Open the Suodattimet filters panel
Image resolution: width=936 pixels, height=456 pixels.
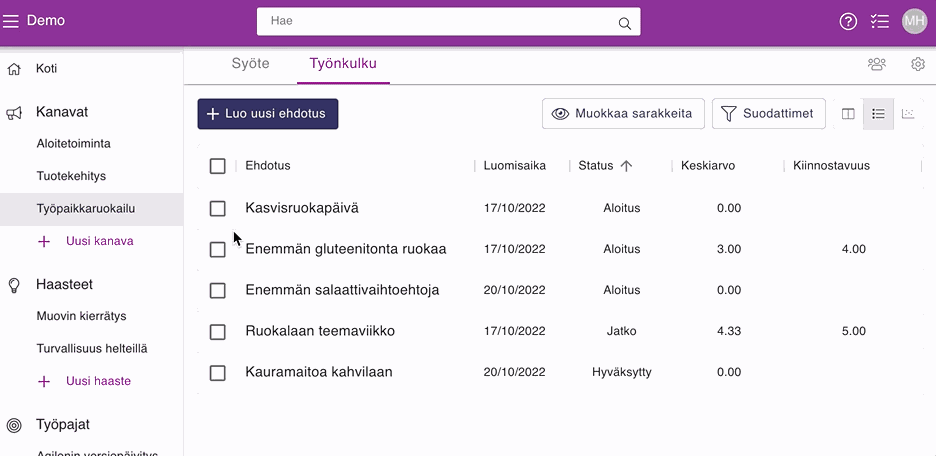click(x=769, y=113)
